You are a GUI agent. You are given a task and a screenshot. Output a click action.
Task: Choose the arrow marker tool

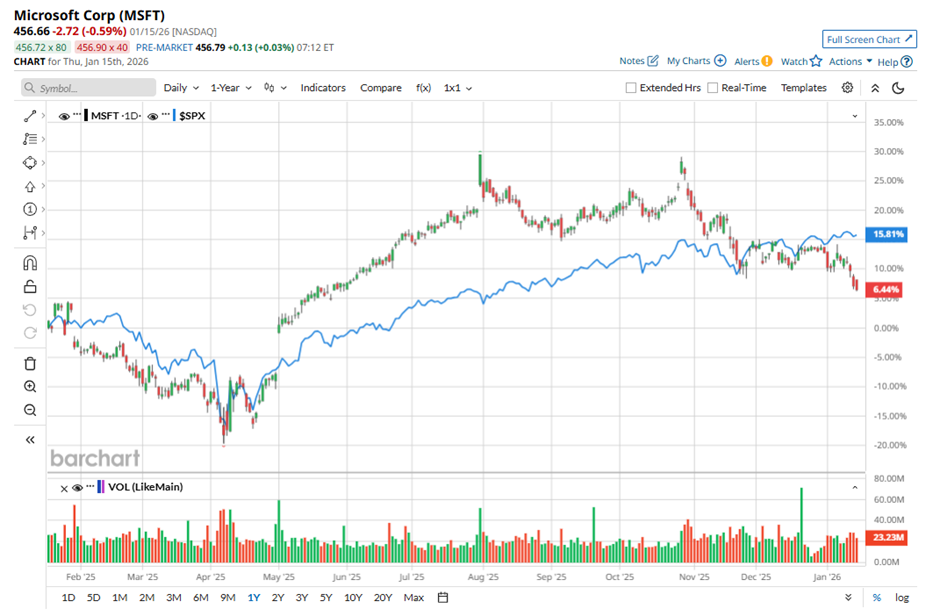pyautogui.click(x=29, y=186)
